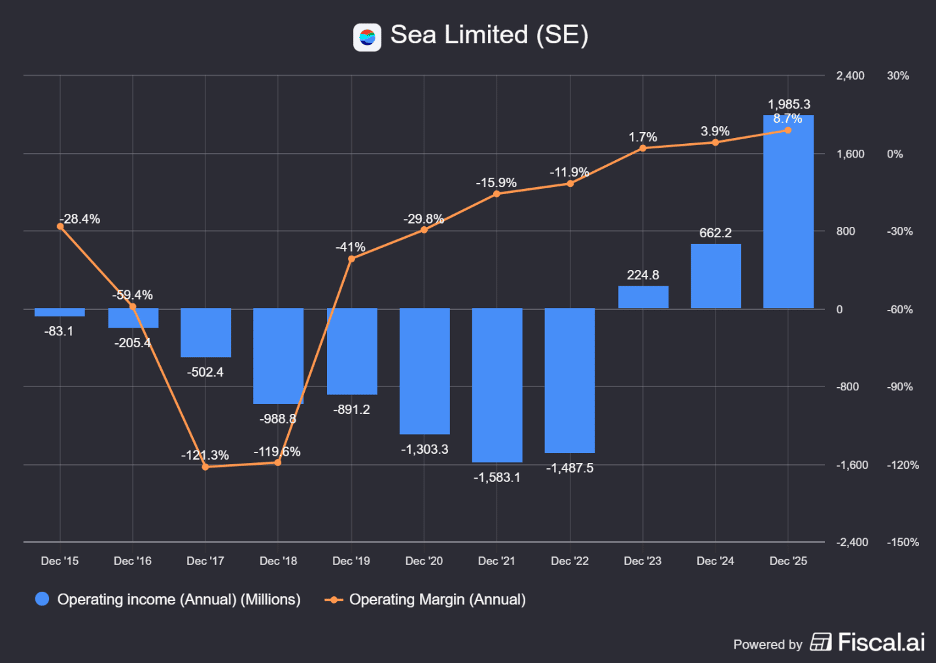This screenshot has height=664, width=936.
Task: Click the Operating Margin (Annual) legend label
Action: [437, 600]
